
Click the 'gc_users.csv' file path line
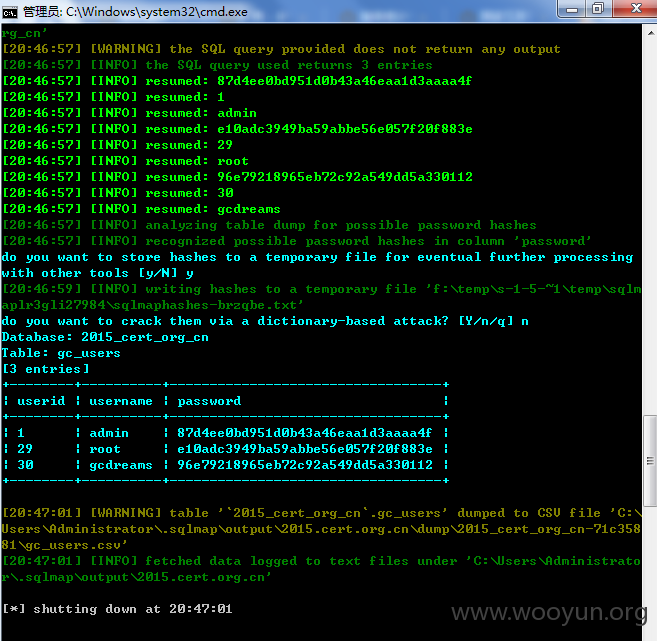click(64, 545)
